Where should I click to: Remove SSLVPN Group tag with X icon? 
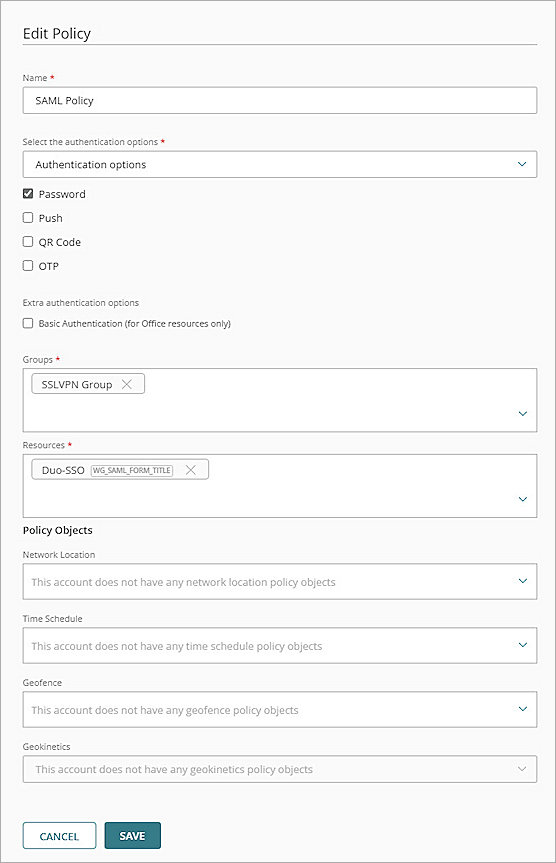click(127, 384)
